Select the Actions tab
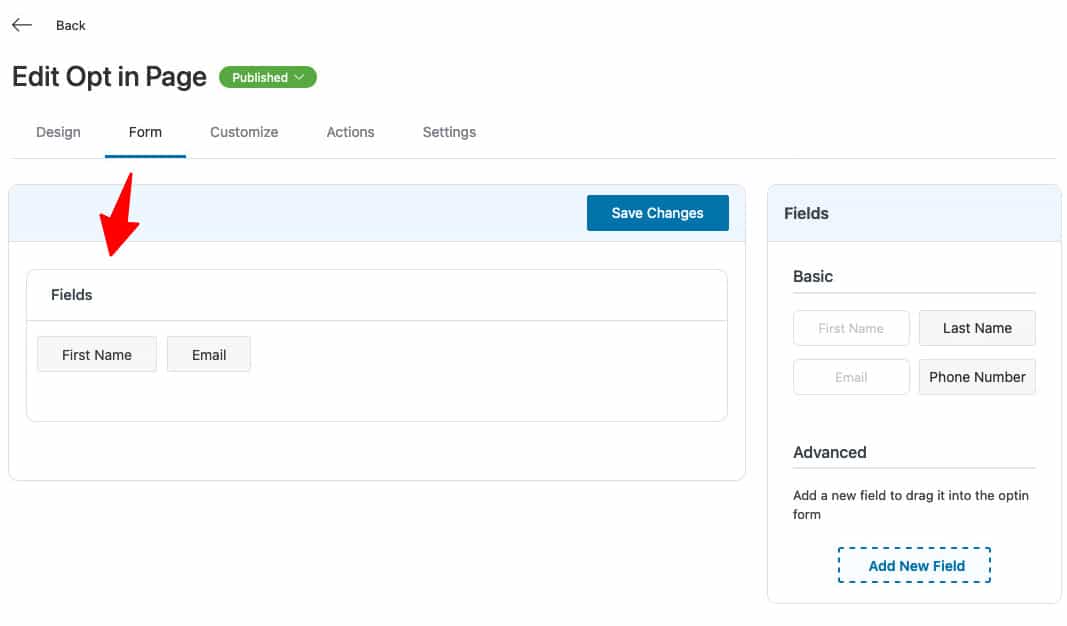1067x626 pixels. (x=350, y=131)
